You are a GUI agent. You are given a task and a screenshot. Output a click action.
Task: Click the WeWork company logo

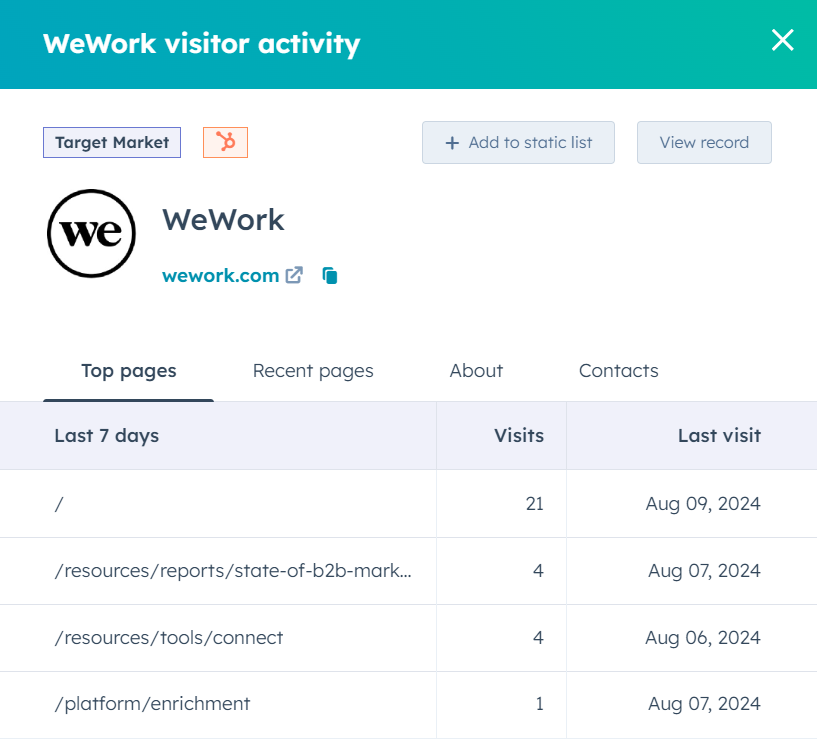point(91,233)
